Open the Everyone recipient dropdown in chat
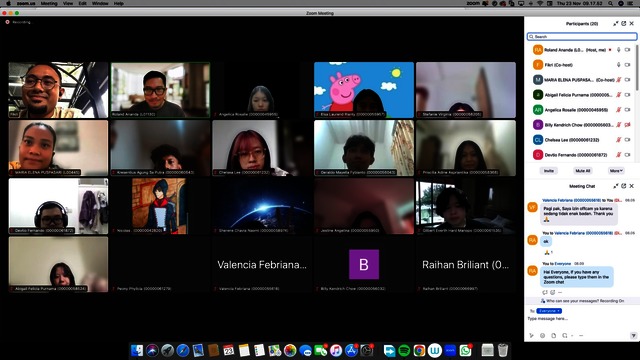The height and width of the screenshot is (360, 640). point(549,311)
